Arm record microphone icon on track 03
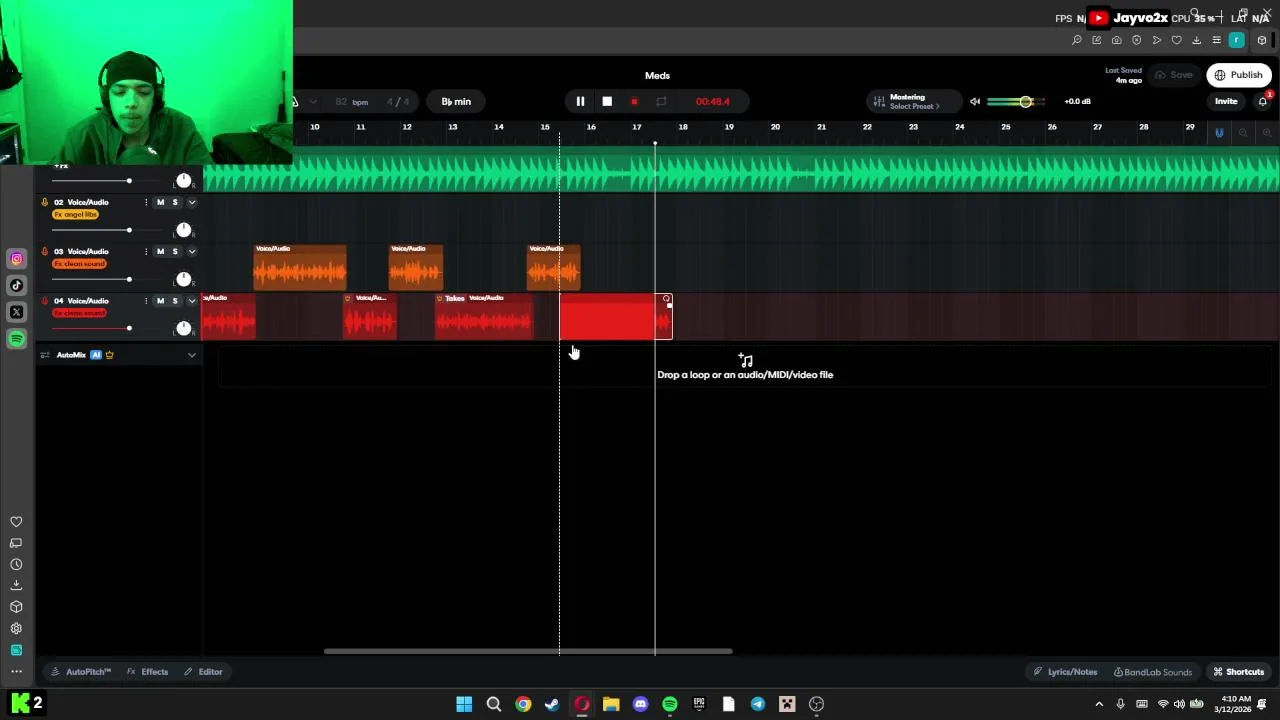1280x720 pixels. [44, 251]
